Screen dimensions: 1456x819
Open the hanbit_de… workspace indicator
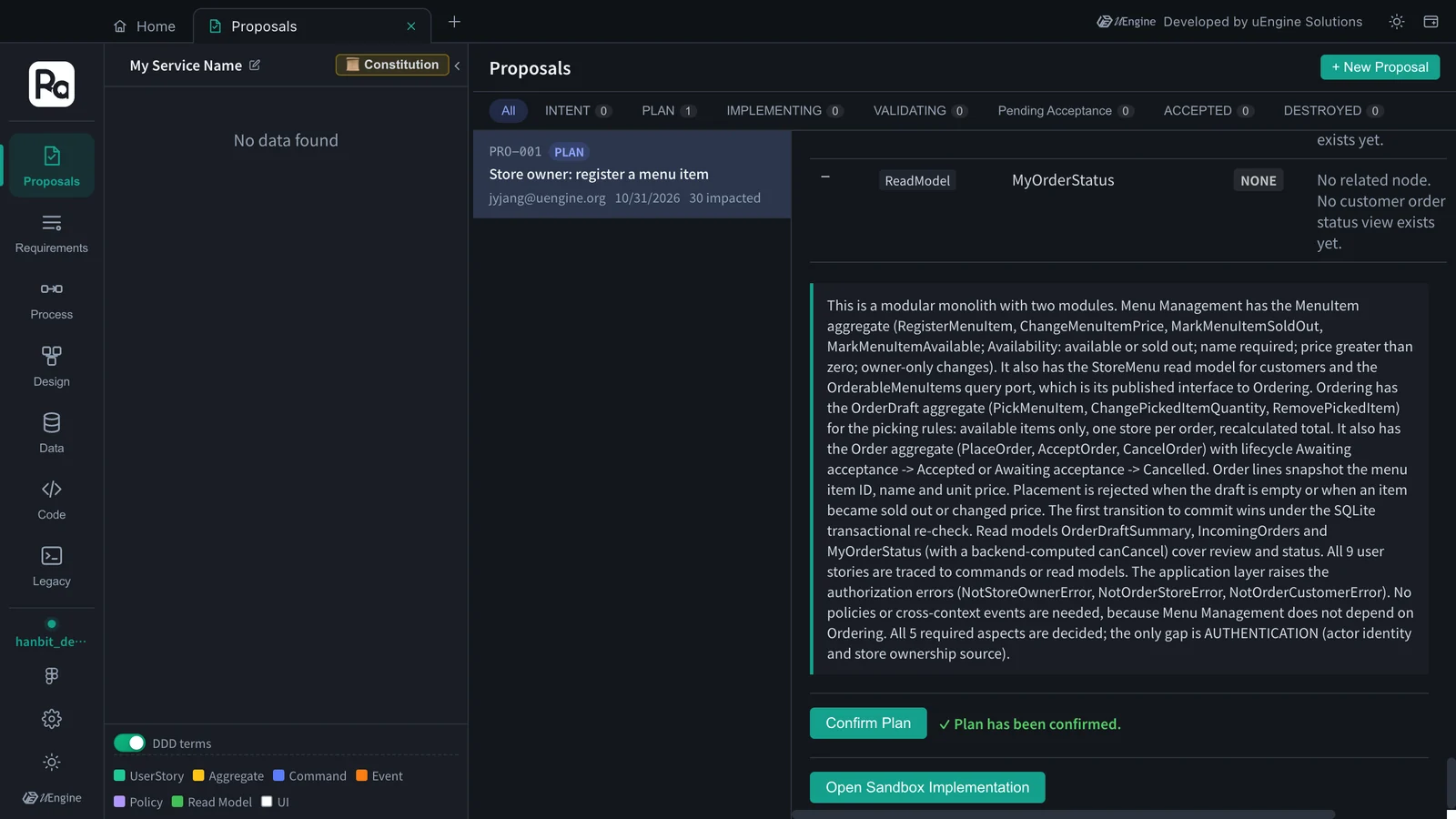point(52,633)
